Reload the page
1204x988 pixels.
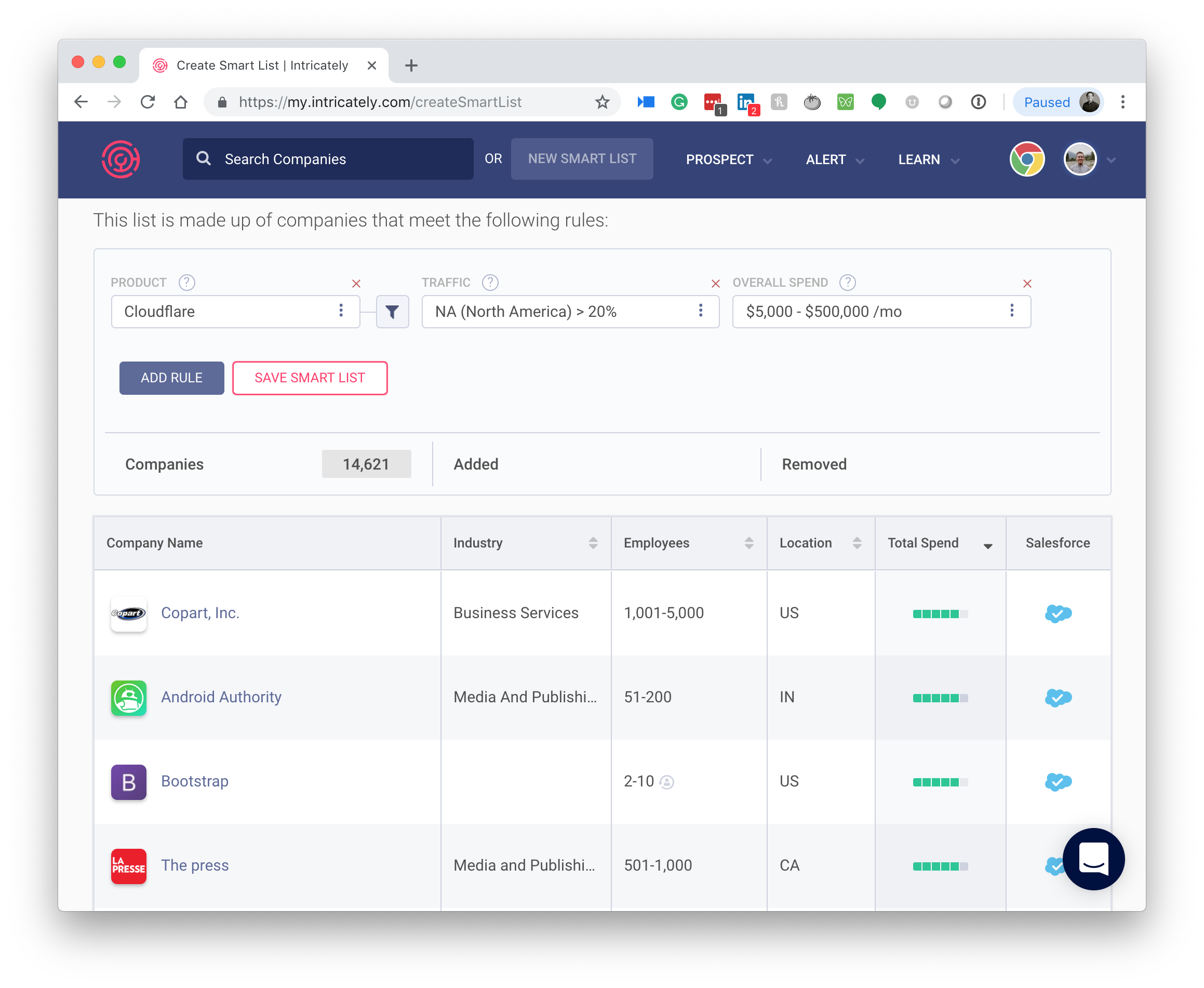click(148, 102)
